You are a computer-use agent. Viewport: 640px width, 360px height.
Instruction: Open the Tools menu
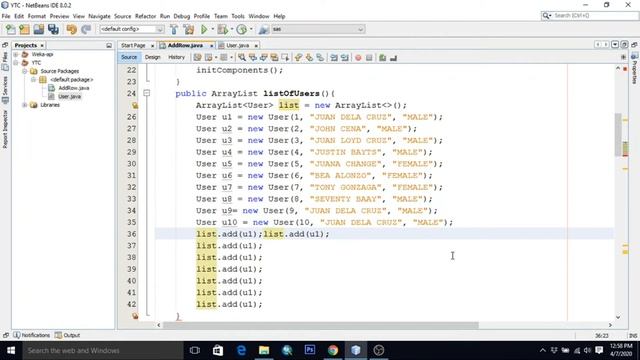tap(238, 16)
